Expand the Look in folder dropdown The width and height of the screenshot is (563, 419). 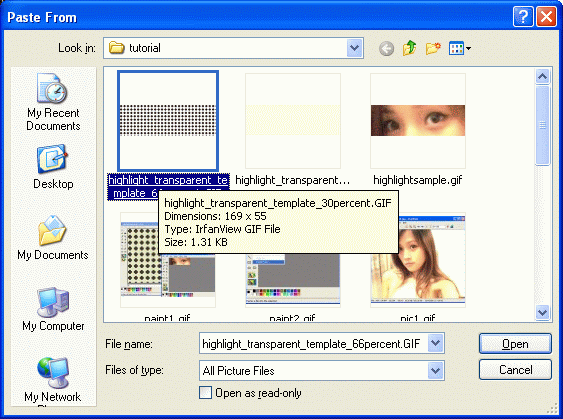click(354, 48)
